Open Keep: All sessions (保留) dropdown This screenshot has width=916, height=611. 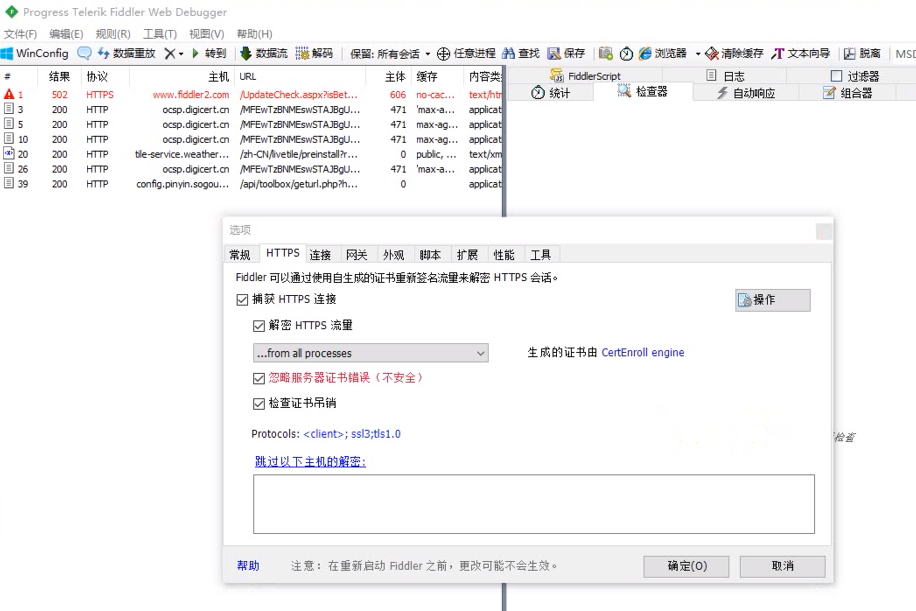coord(390,54)
